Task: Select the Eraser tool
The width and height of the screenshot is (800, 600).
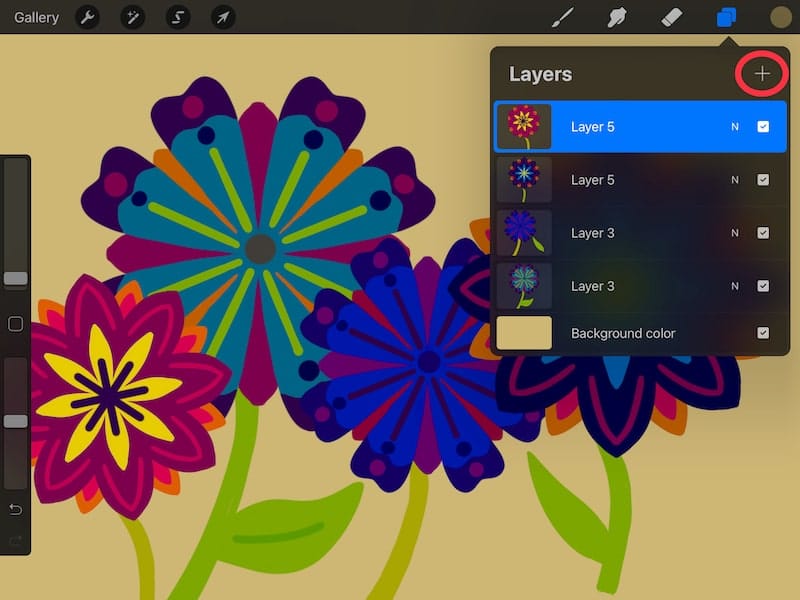Action: [x=671, y=17]
